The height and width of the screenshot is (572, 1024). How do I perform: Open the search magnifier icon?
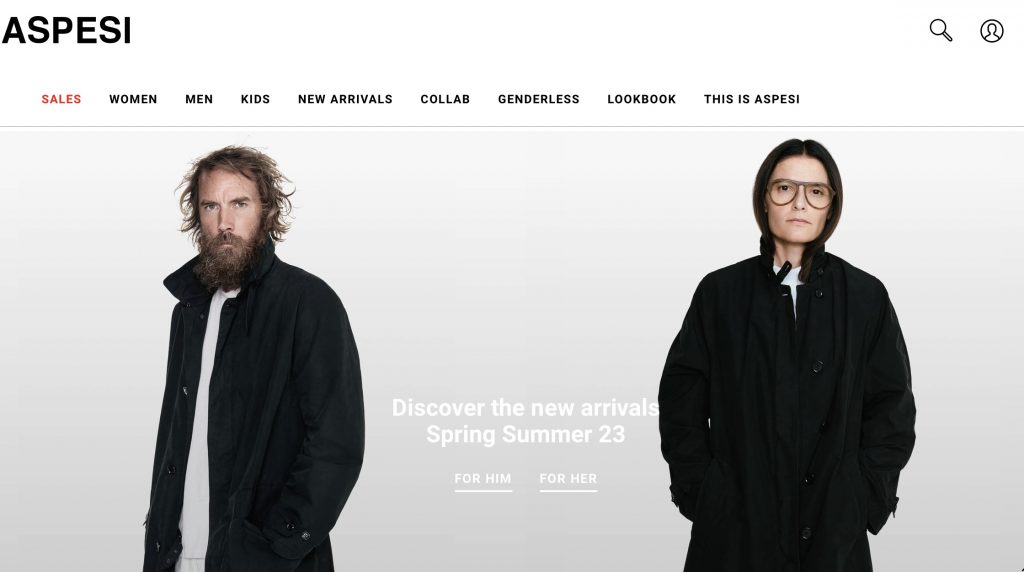point(941,31)
